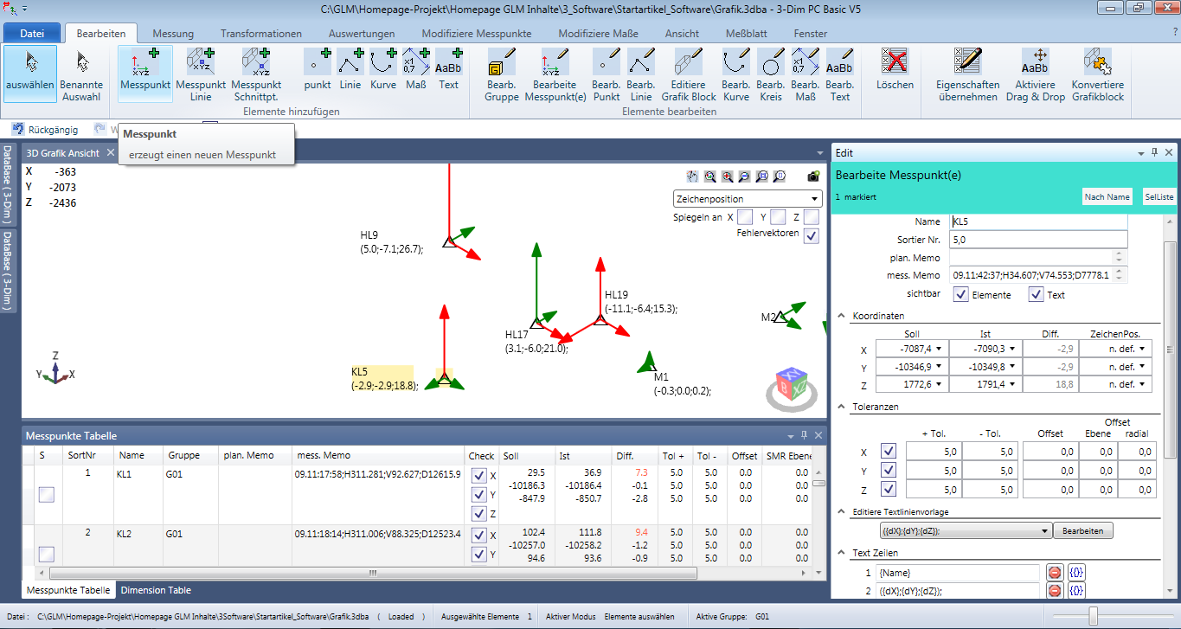The width and height of the screenshot is (1181, 629).
Task: Click the Bearbeiten button
Action: 1082,531
